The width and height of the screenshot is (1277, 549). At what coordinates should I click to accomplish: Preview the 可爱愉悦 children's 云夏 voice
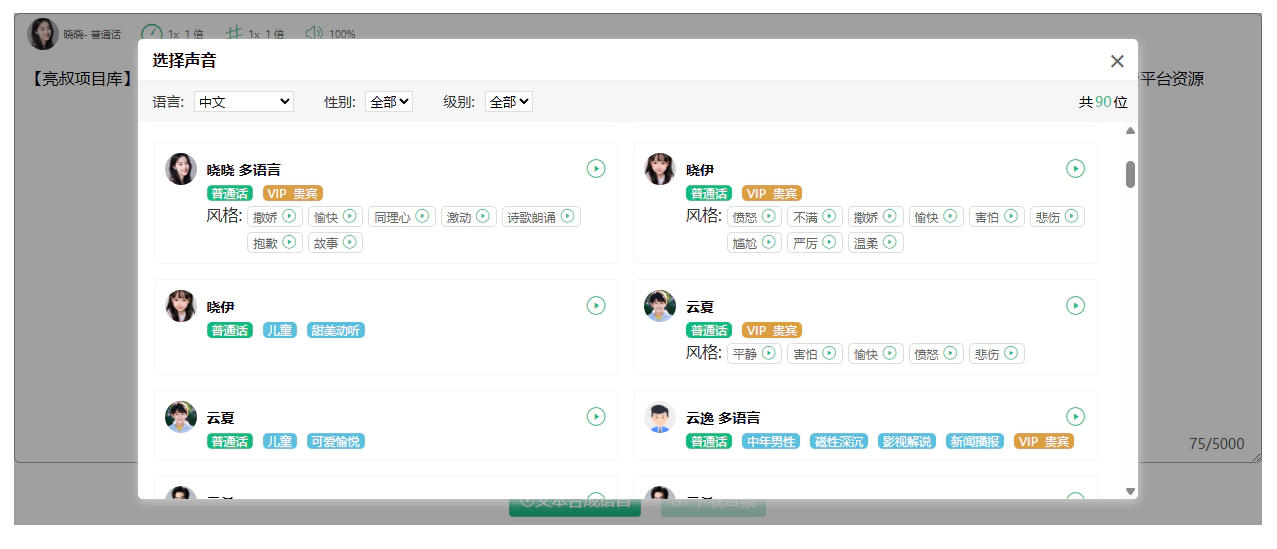[x=596, y=416]
